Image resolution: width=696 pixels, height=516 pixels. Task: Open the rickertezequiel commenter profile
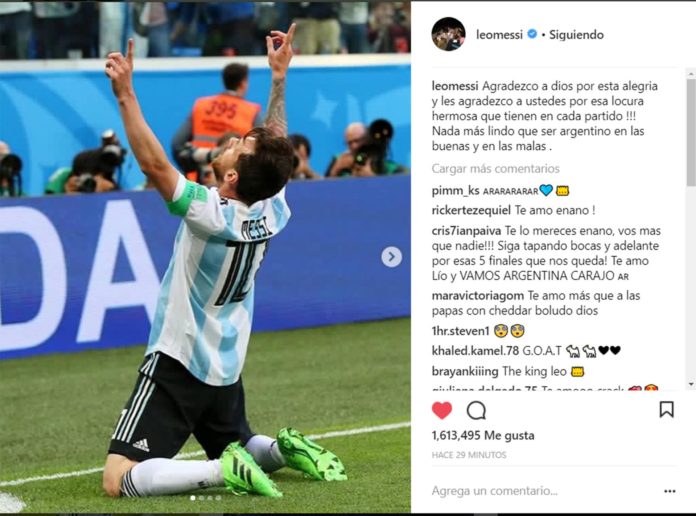[x=471, y=210]
